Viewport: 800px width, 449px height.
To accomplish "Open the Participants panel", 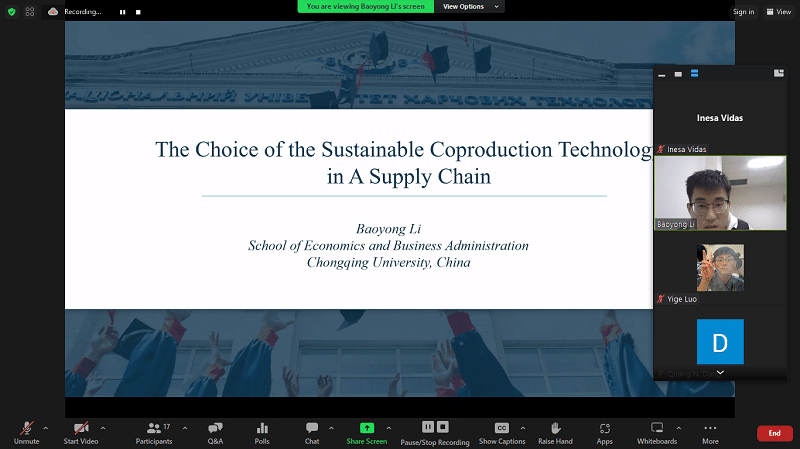I will click(x=153, y=431).
